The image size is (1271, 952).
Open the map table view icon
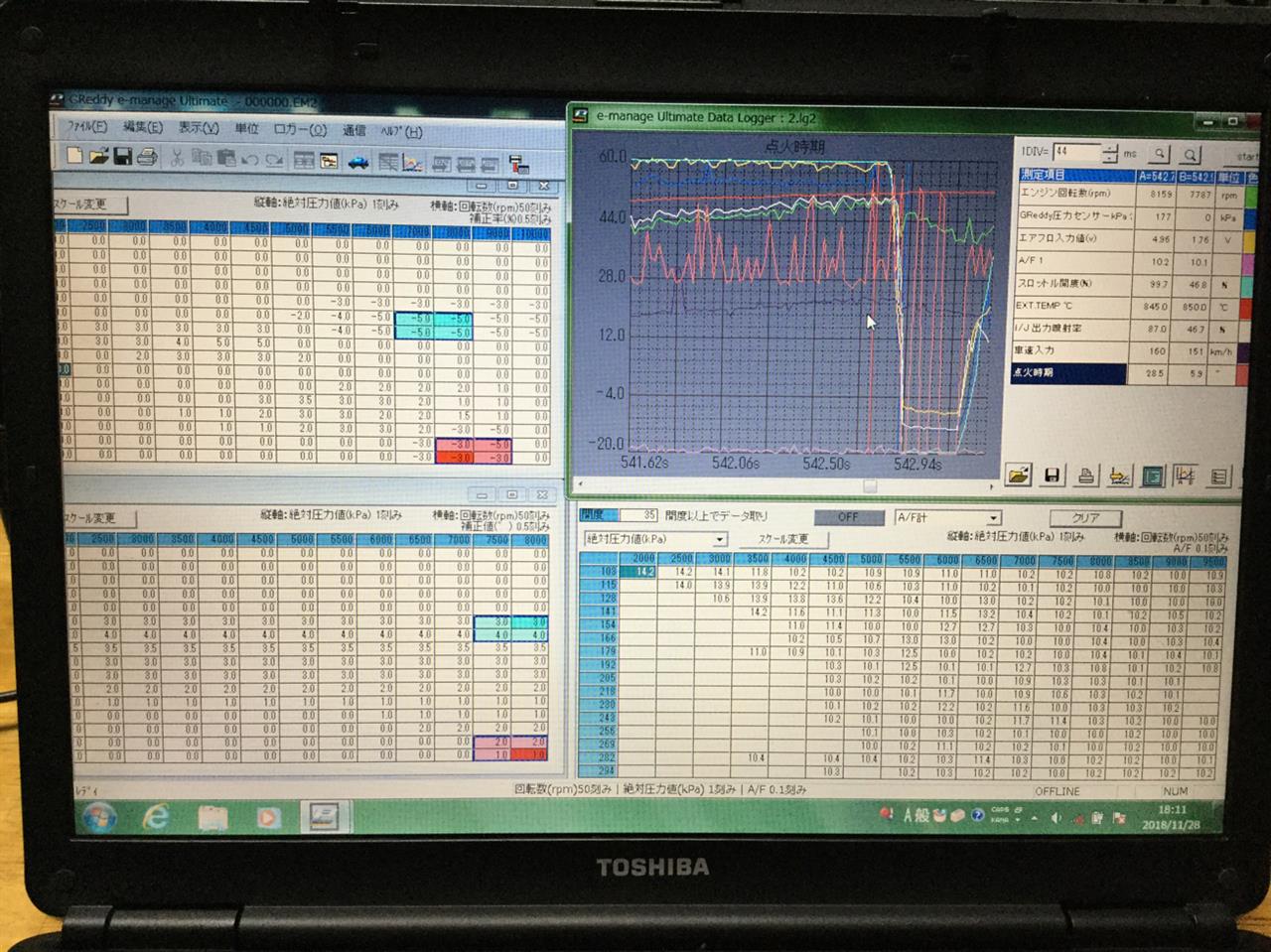[x=305, y=160]
